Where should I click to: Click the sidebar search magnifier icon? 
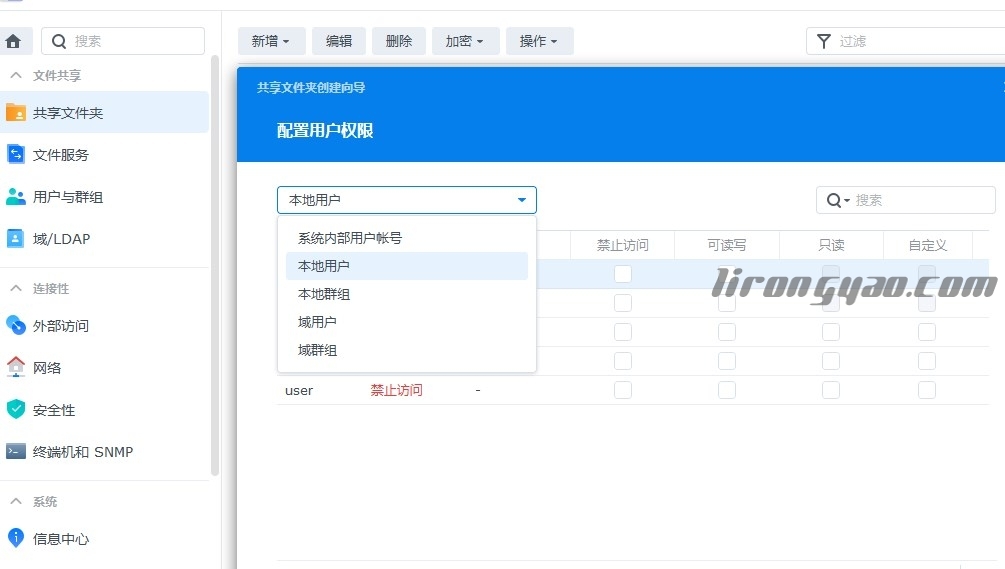(59, 42)
